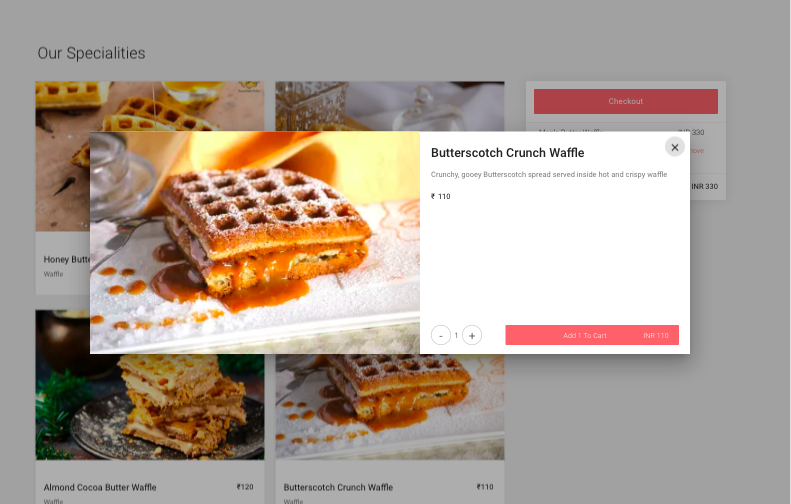Select the Almond Cocoa Butter Waffle title
This screenshot has width=791, height=504.
pos(100,487)
